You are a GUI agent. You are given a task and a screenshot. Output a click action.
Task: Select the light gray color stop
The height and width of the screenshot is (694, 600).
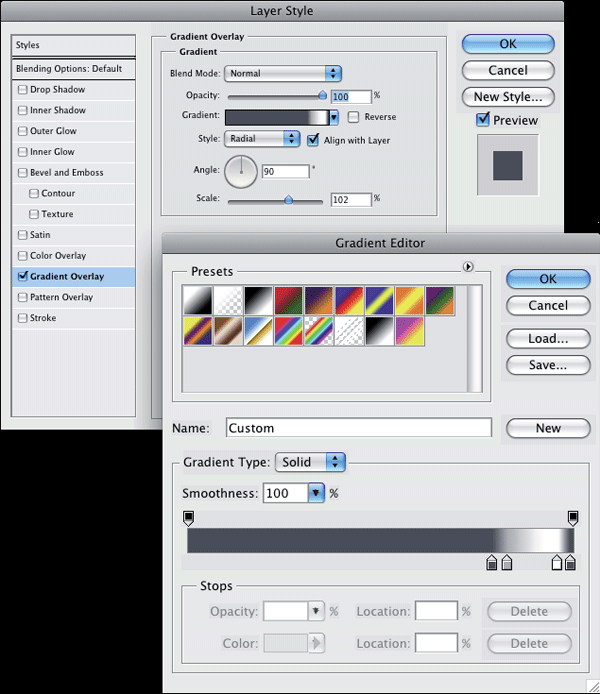tap(507, 562)
